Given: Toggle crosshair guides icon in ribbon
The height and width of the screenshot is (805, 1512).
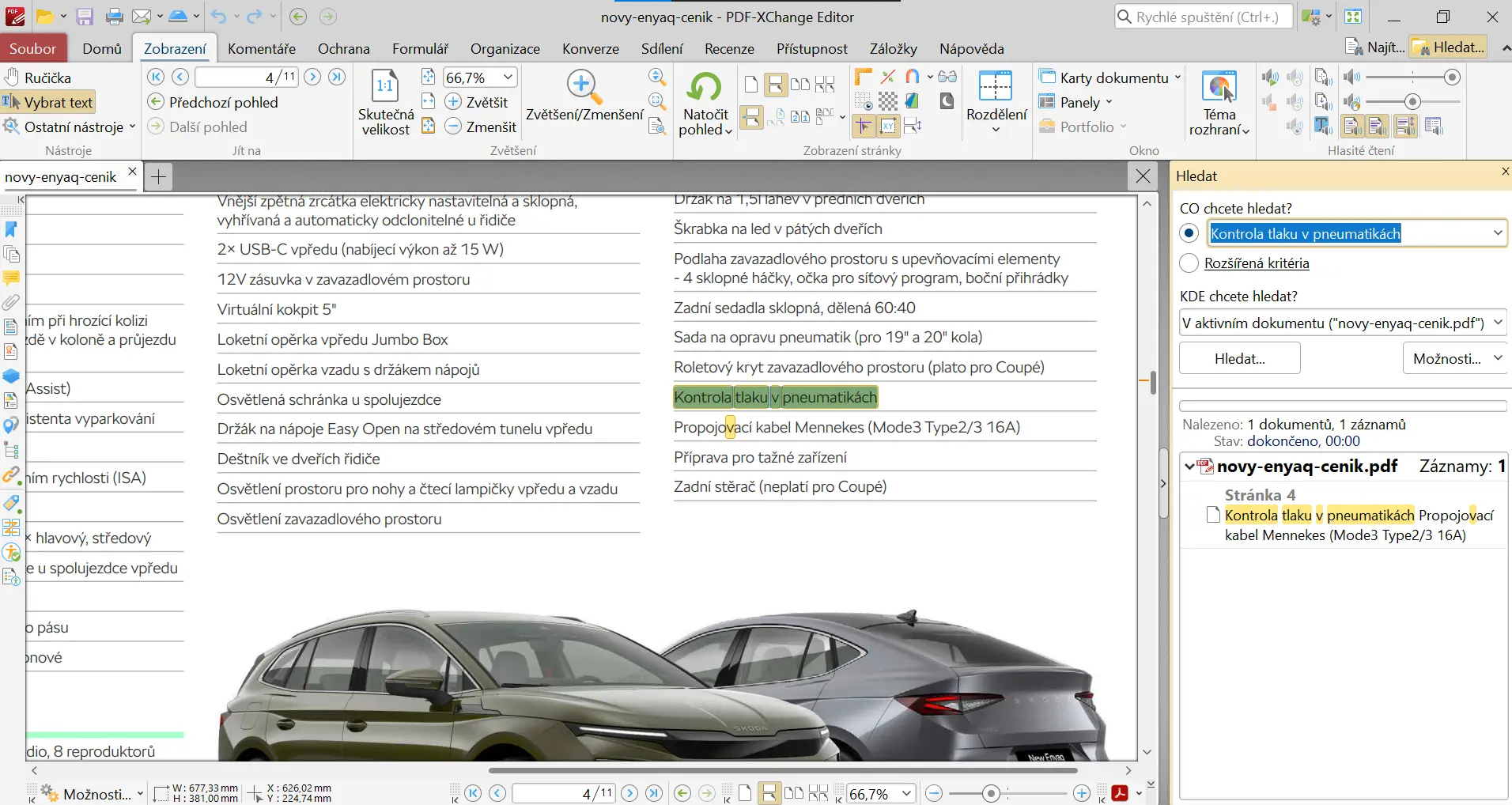Looking at the screenshot, I should 864,126.
